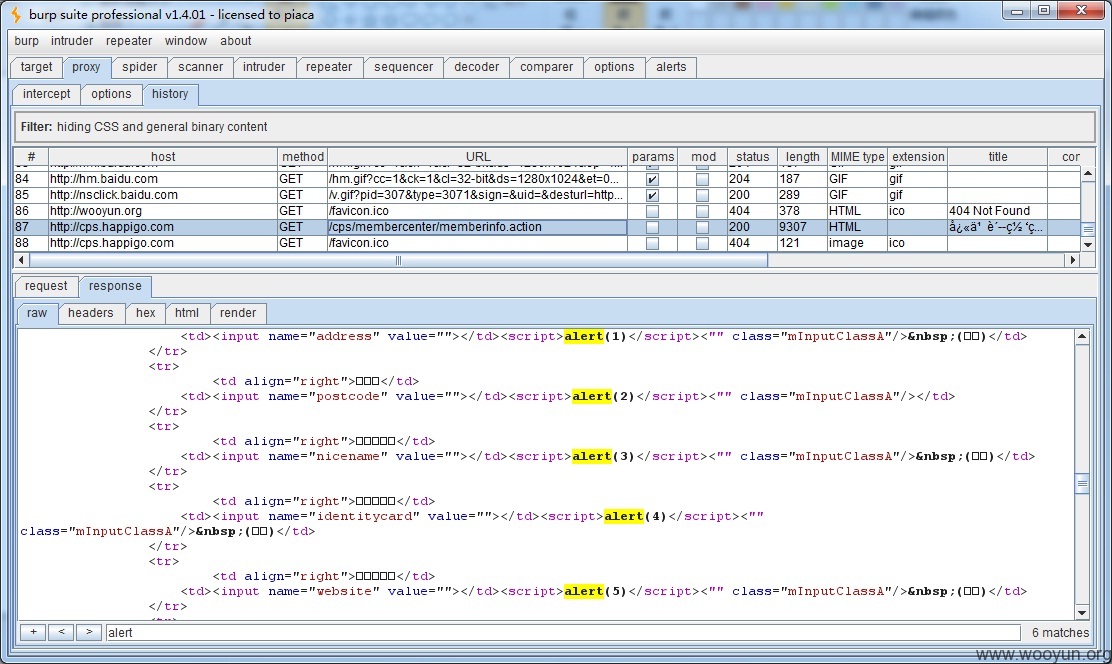Switch to the sequencer tab
This screenshot has width=1112, height=664.
click(x=404, y=67)
